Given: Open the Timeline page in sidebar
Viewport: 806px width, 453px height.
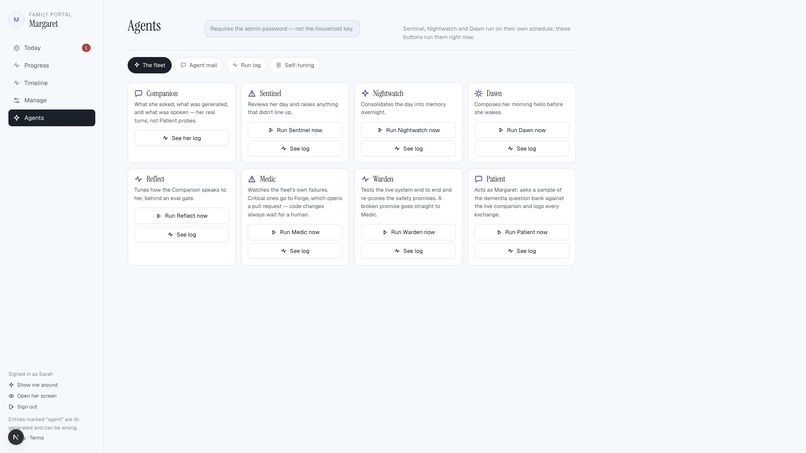Looking at the screenshot, I should [51, 83].
